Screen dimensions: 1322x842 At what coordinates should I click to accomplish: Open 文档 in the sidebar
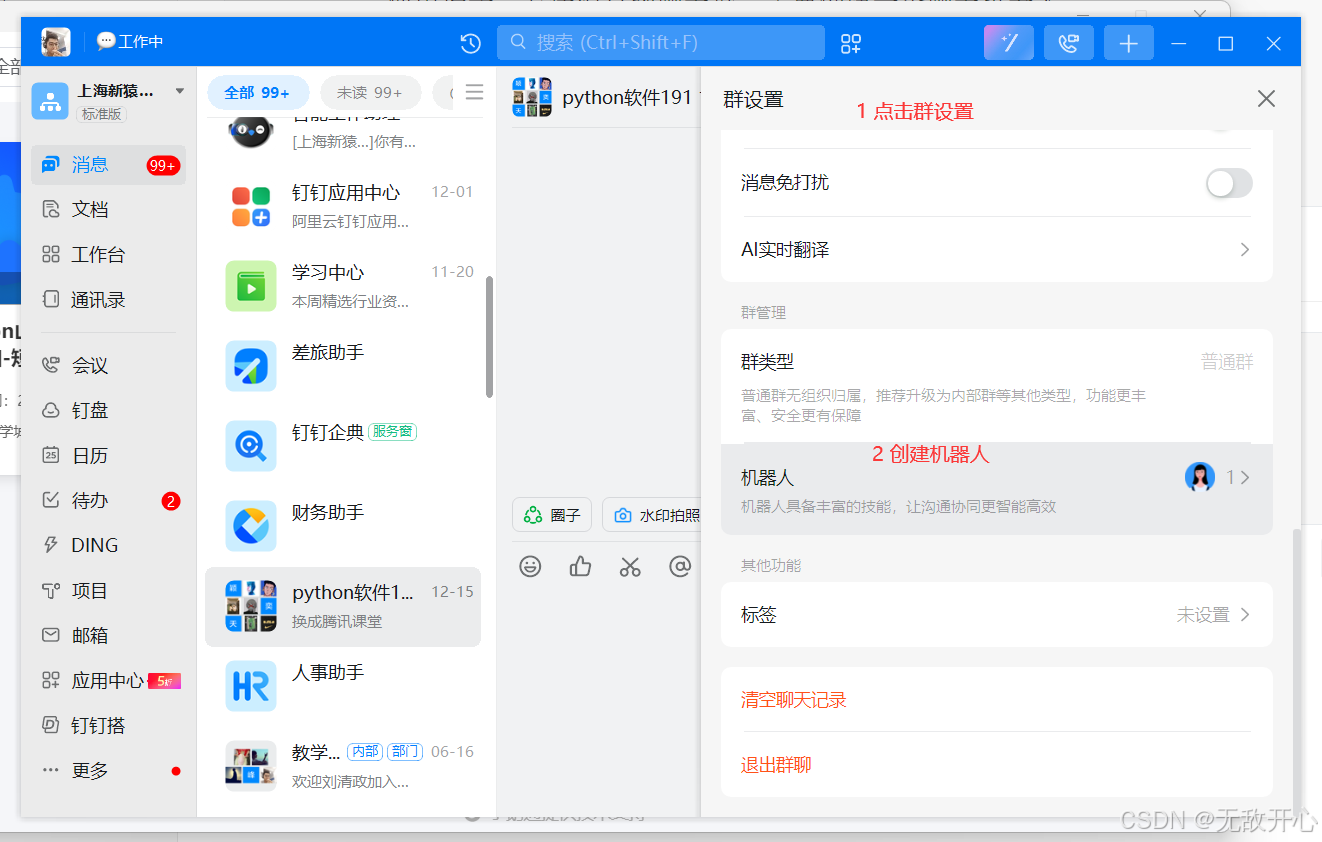tap(108, 209)
